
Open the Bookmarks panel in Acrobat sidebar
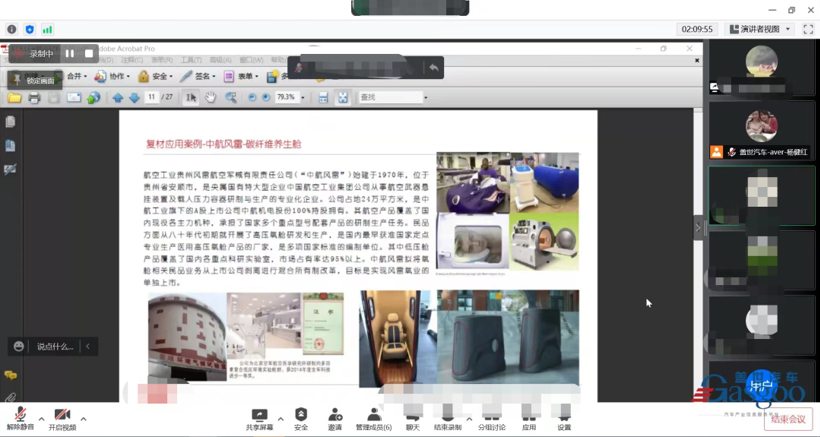[10, 146]
